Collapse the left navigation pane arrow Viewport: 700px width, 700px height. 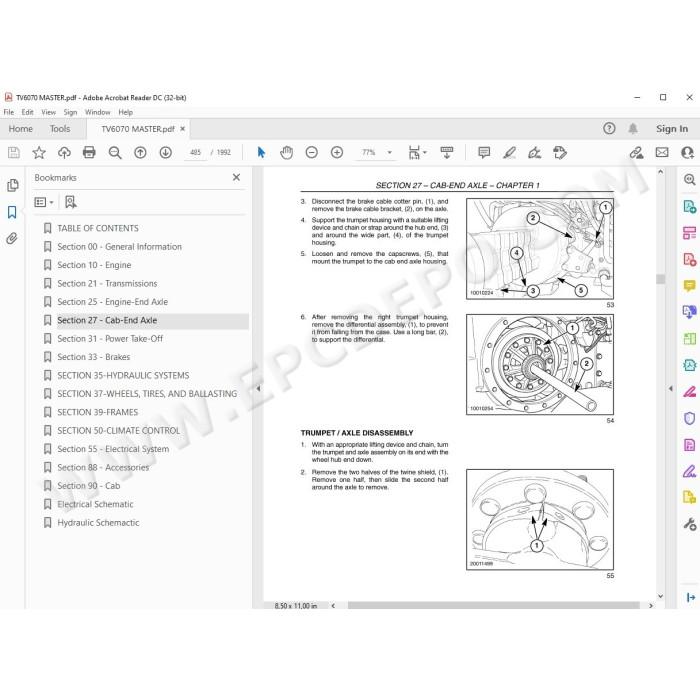[258, 389]
